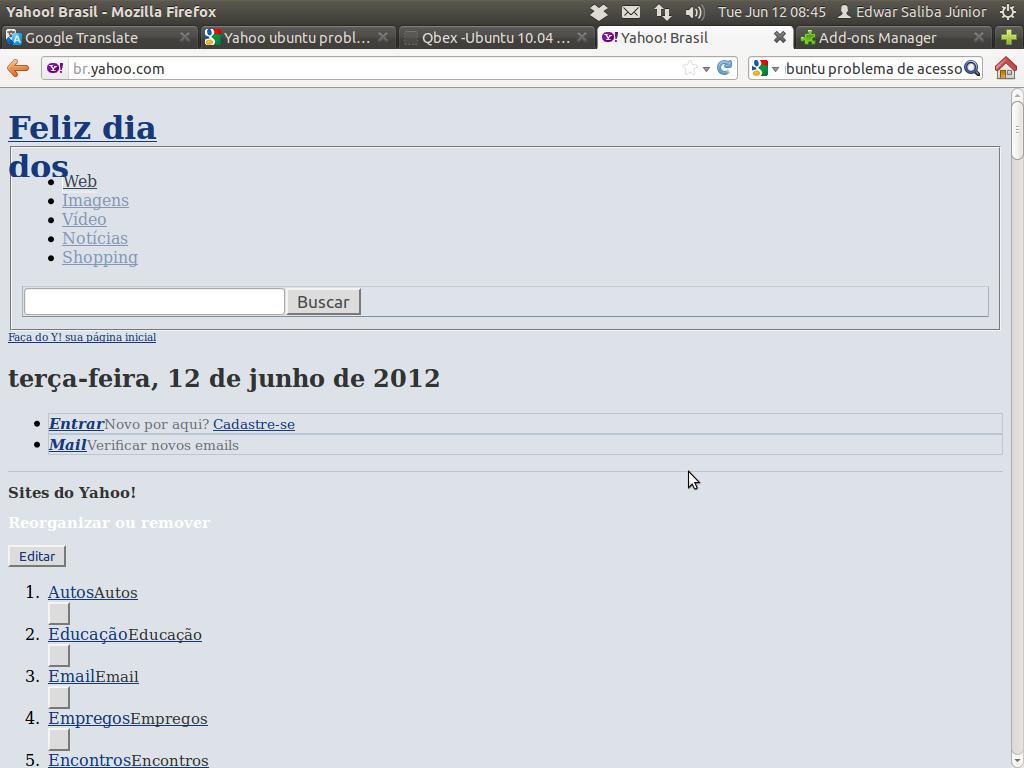The height and width of the screenshot is (768, 1024).
Task: Open the Mail link
Action: coord(68,445)
